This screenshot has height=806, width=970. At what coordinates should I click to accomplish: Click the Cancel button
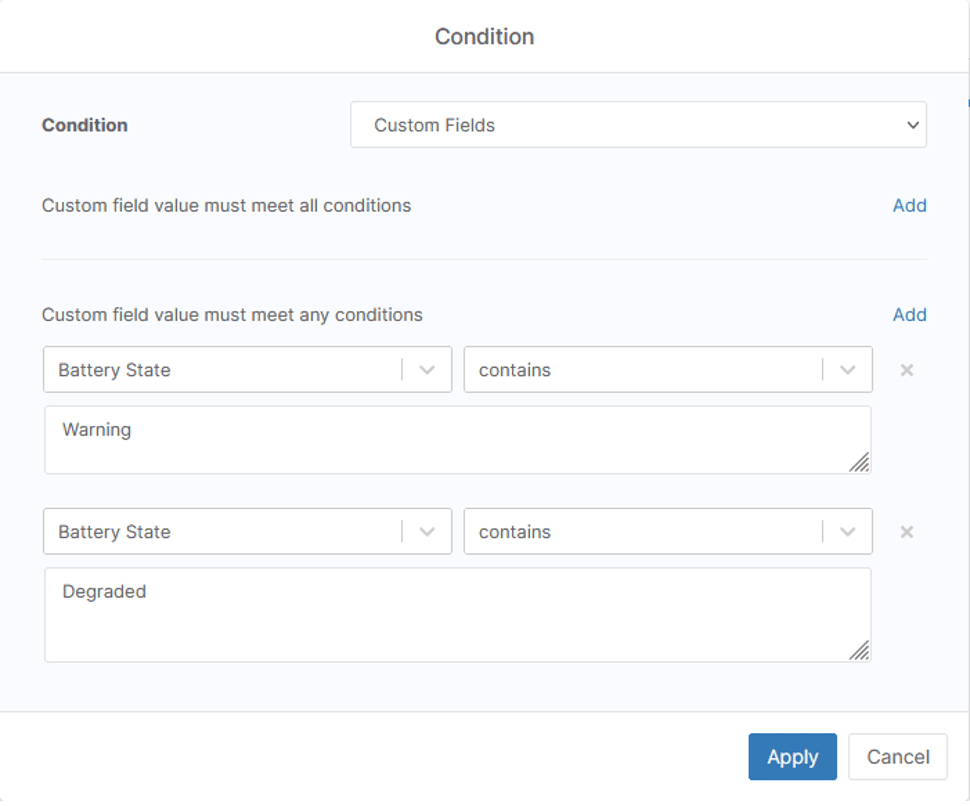[897, 757]
